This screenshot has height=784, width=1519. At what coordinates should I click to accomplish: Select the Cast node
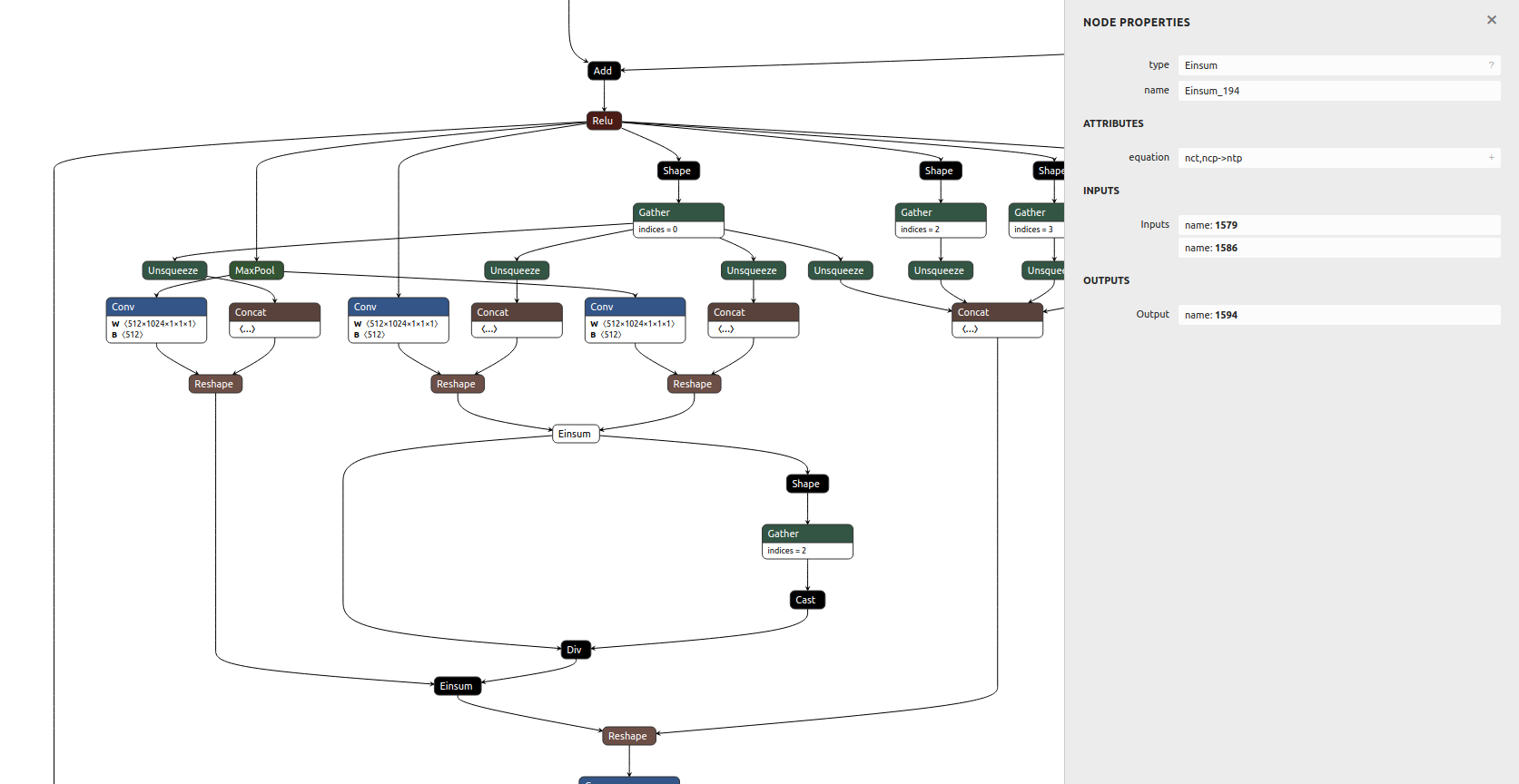[806, 600]
